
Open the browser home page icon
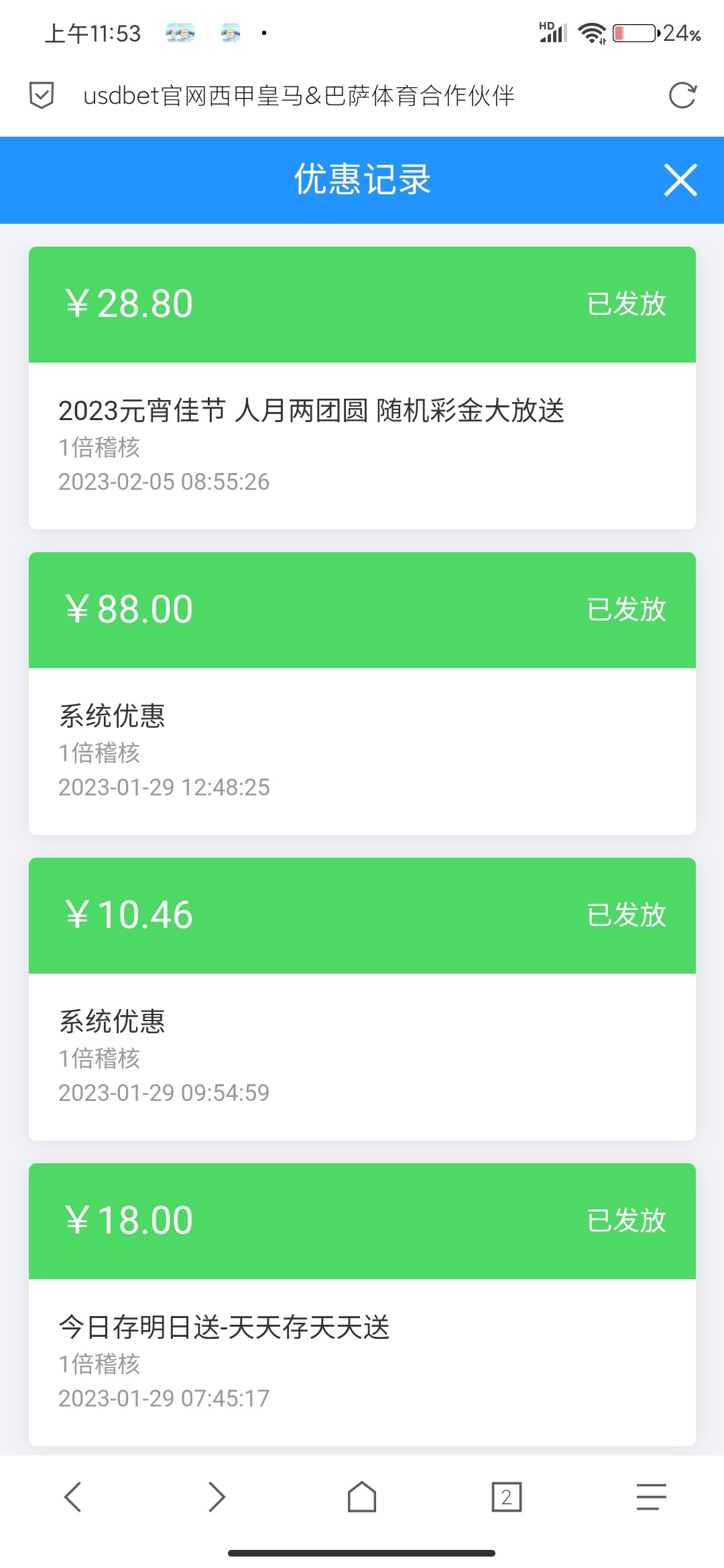tap(362, 1496)
